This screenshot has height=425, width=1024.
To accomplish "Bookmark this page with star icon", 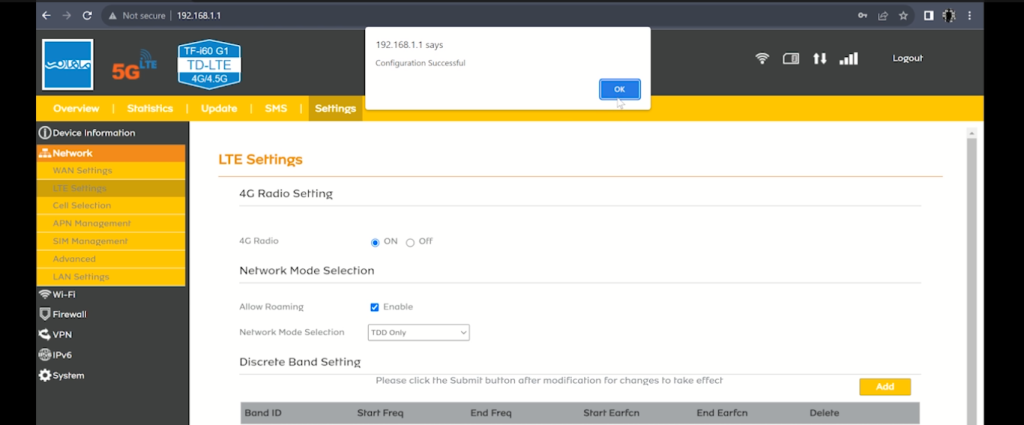I will tap(903, 16).
